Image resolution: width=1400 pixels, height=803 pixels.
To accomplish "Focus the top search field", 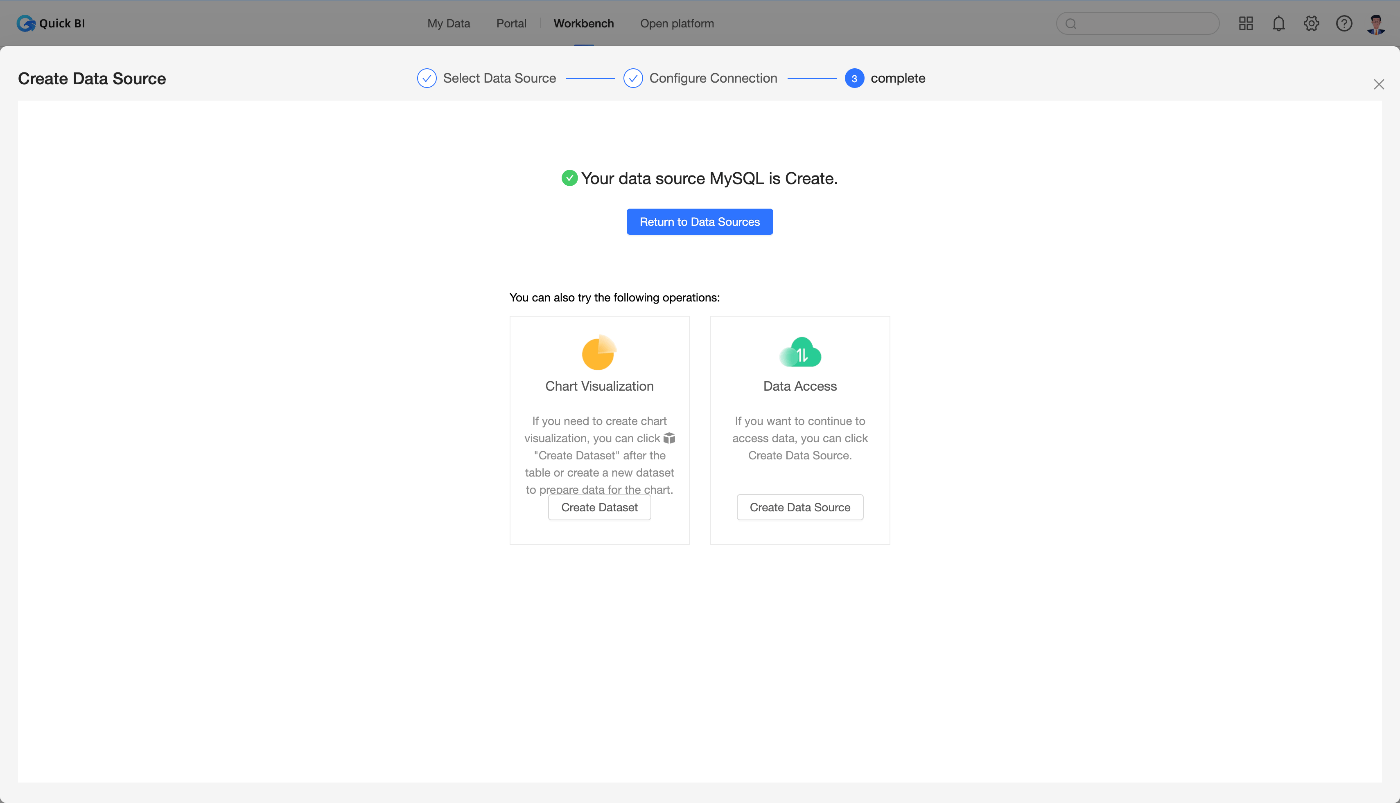I will pos(1138,24).
